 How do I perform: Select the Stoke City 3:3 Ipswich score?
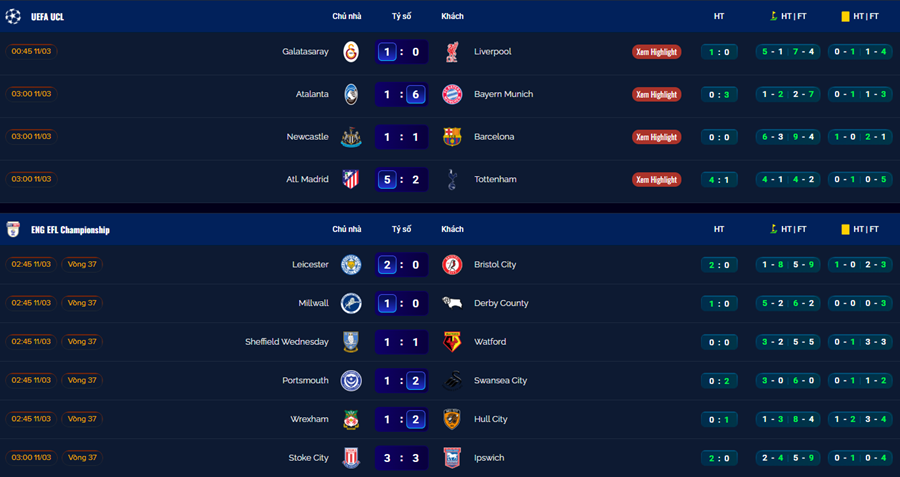(402, 458)
